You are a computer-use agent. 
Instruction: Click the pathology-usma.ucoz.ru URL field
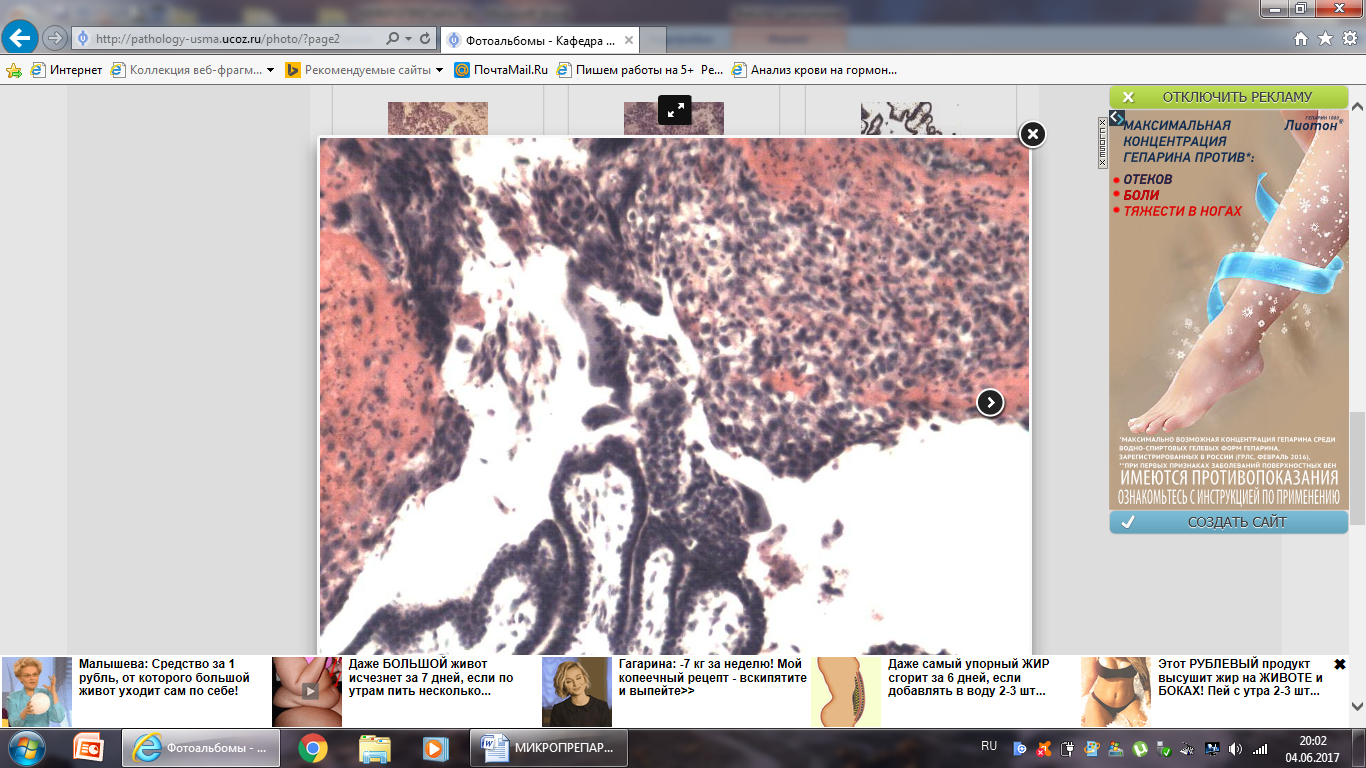[228, 39]
